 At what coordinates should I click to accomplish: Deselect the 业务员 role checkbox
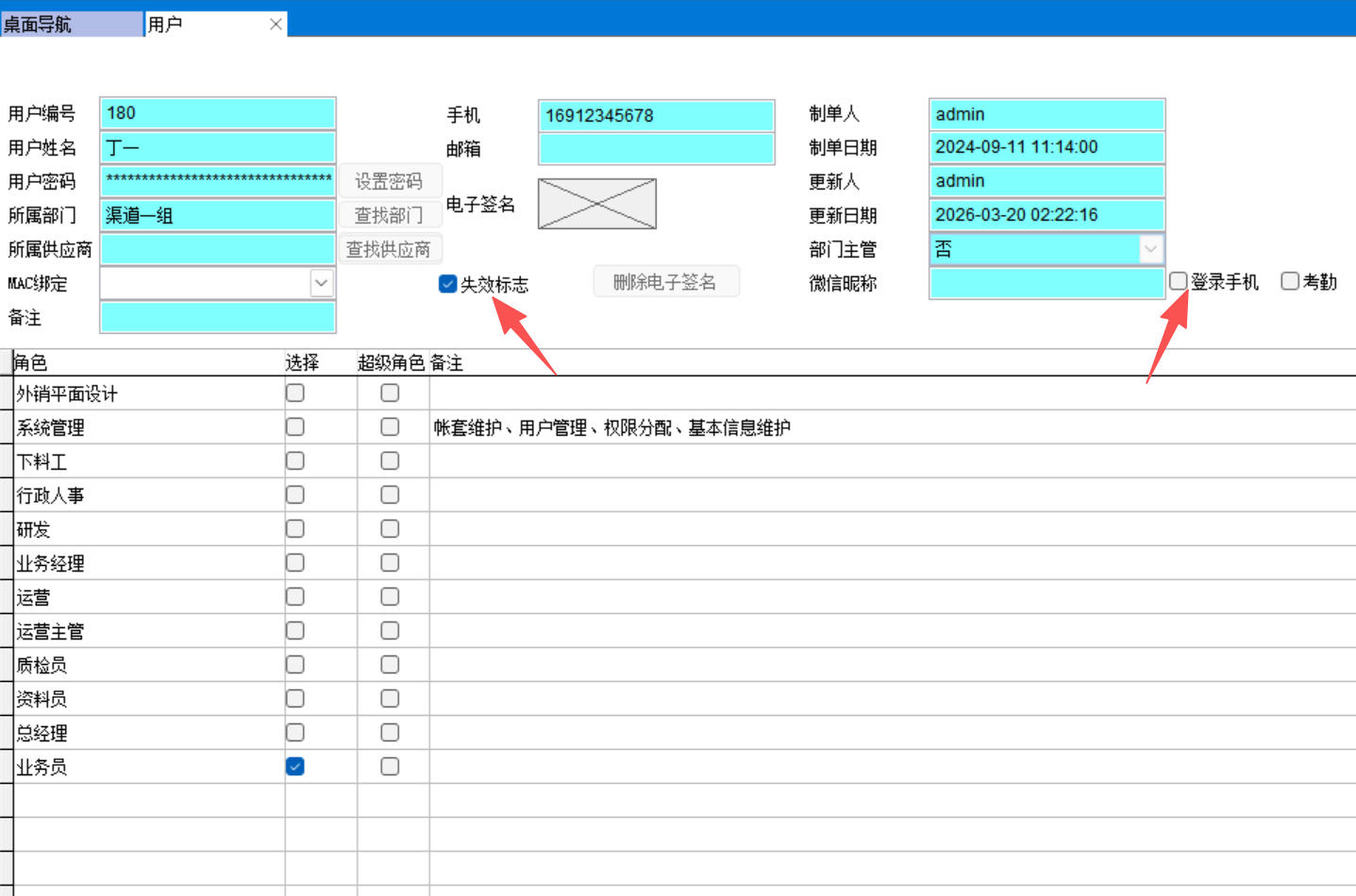pyautogui.click(x=295, y=767)
